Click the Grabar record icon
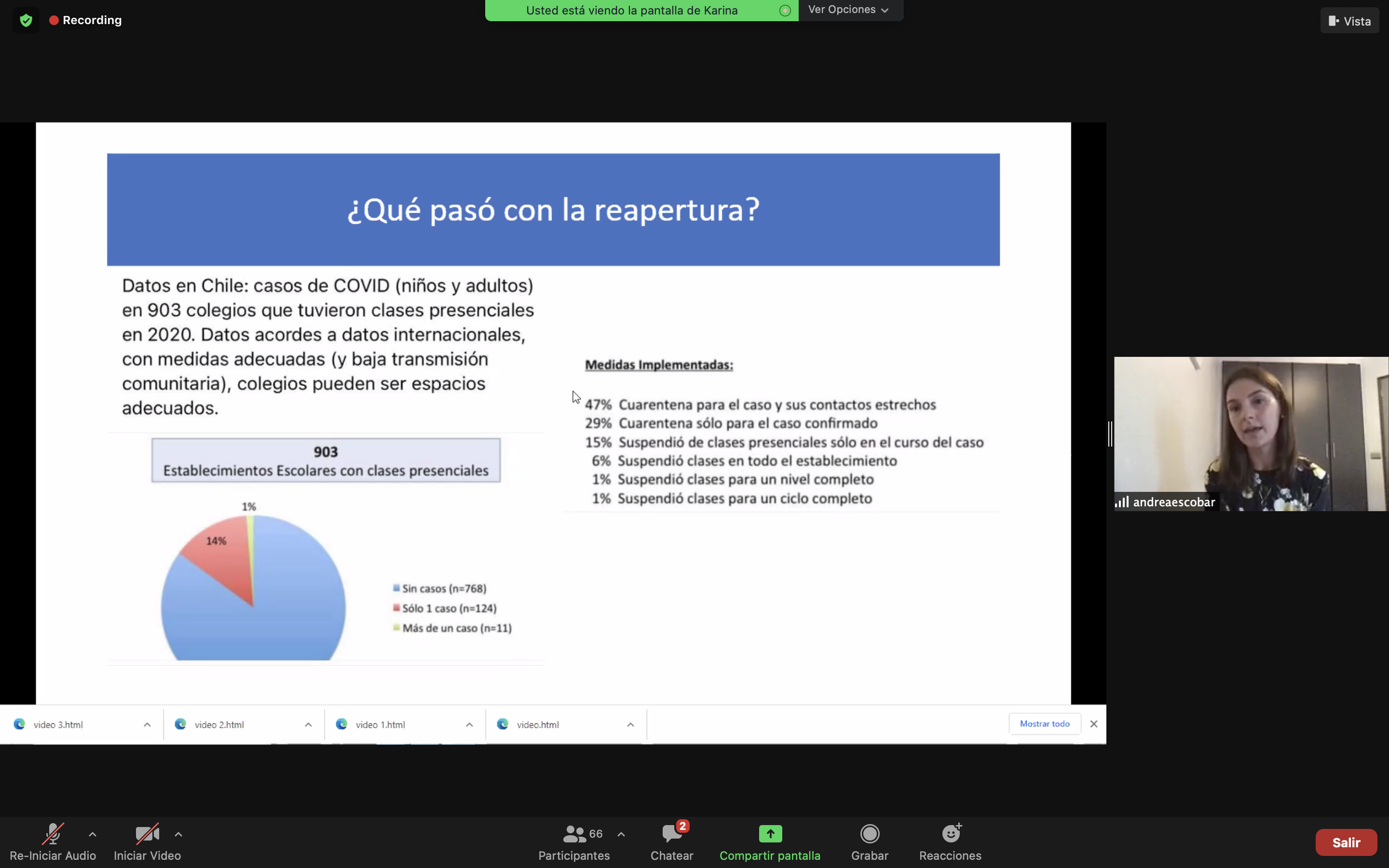This screenshot has width=1389, height=868. 870,834
